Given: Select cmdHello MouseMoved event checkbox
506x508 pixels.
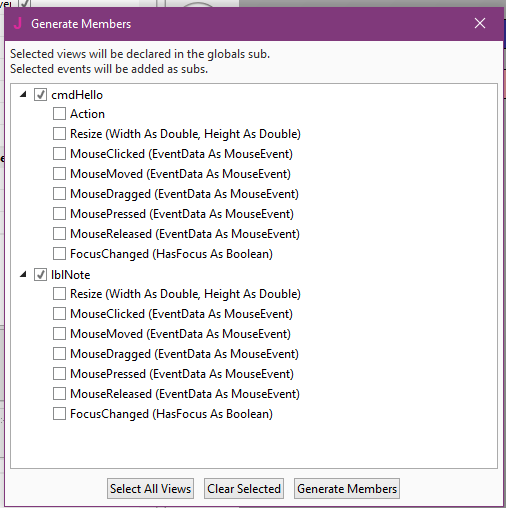Looking at the screenshot, I should point(59,174).
